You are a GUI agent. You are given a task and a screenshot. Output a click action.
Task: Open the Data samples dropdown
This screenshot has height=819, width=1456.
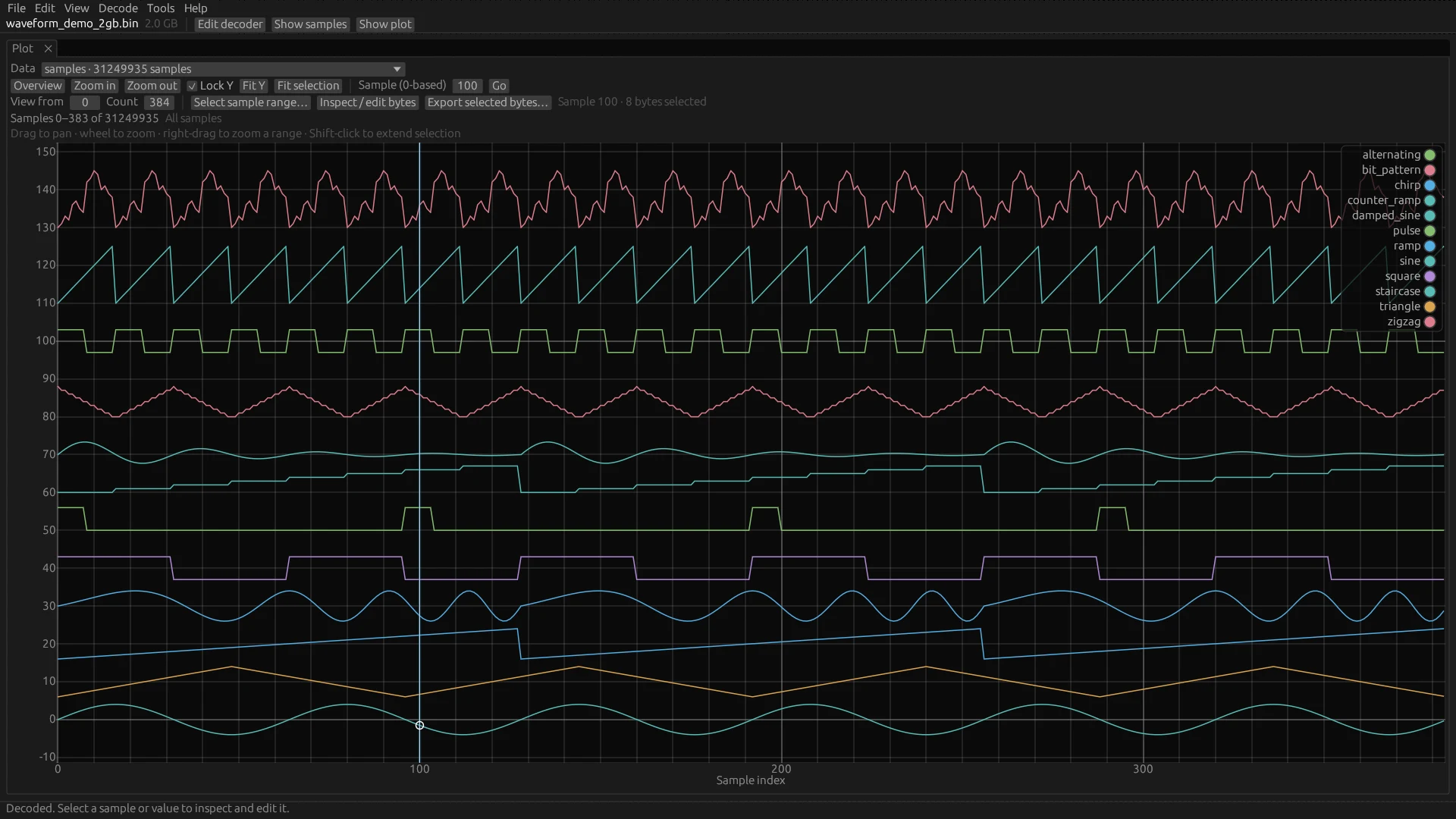click(223, 69)
